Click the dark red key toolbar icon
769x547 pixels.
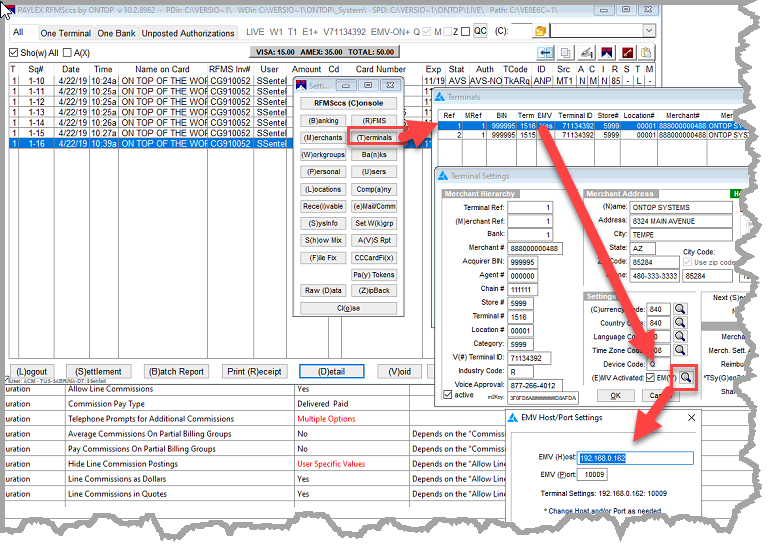pos(627,53)
